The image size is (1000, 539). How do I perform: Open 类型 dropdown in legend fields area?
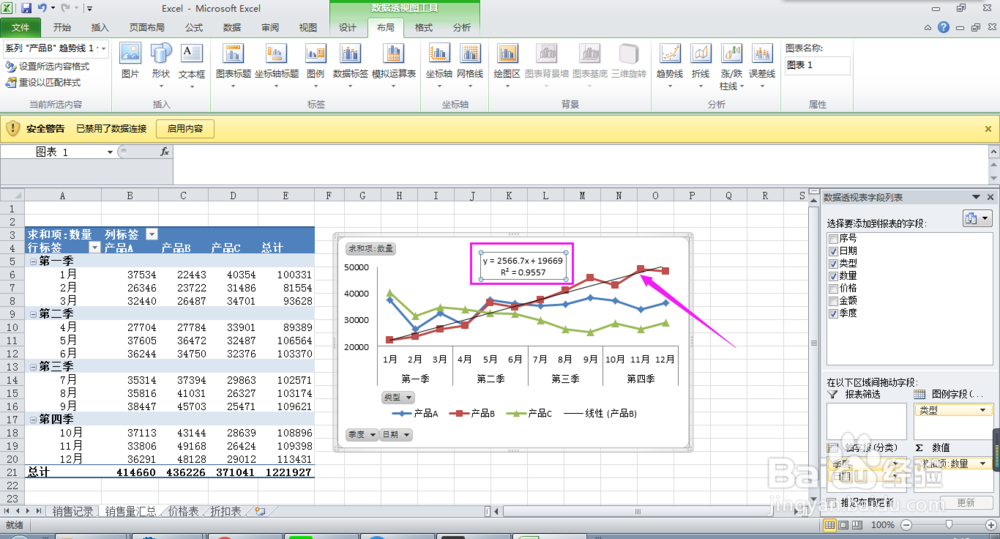pos(982,411)
